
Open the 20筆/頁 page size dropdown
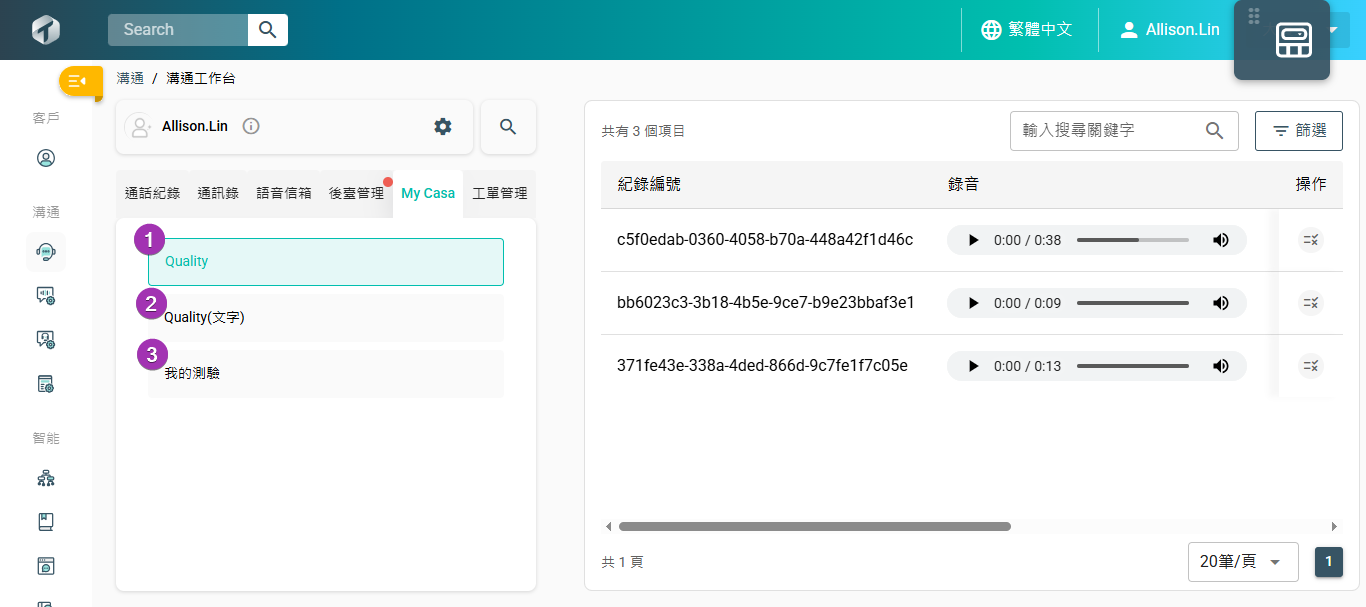(x=1242, y=562)
